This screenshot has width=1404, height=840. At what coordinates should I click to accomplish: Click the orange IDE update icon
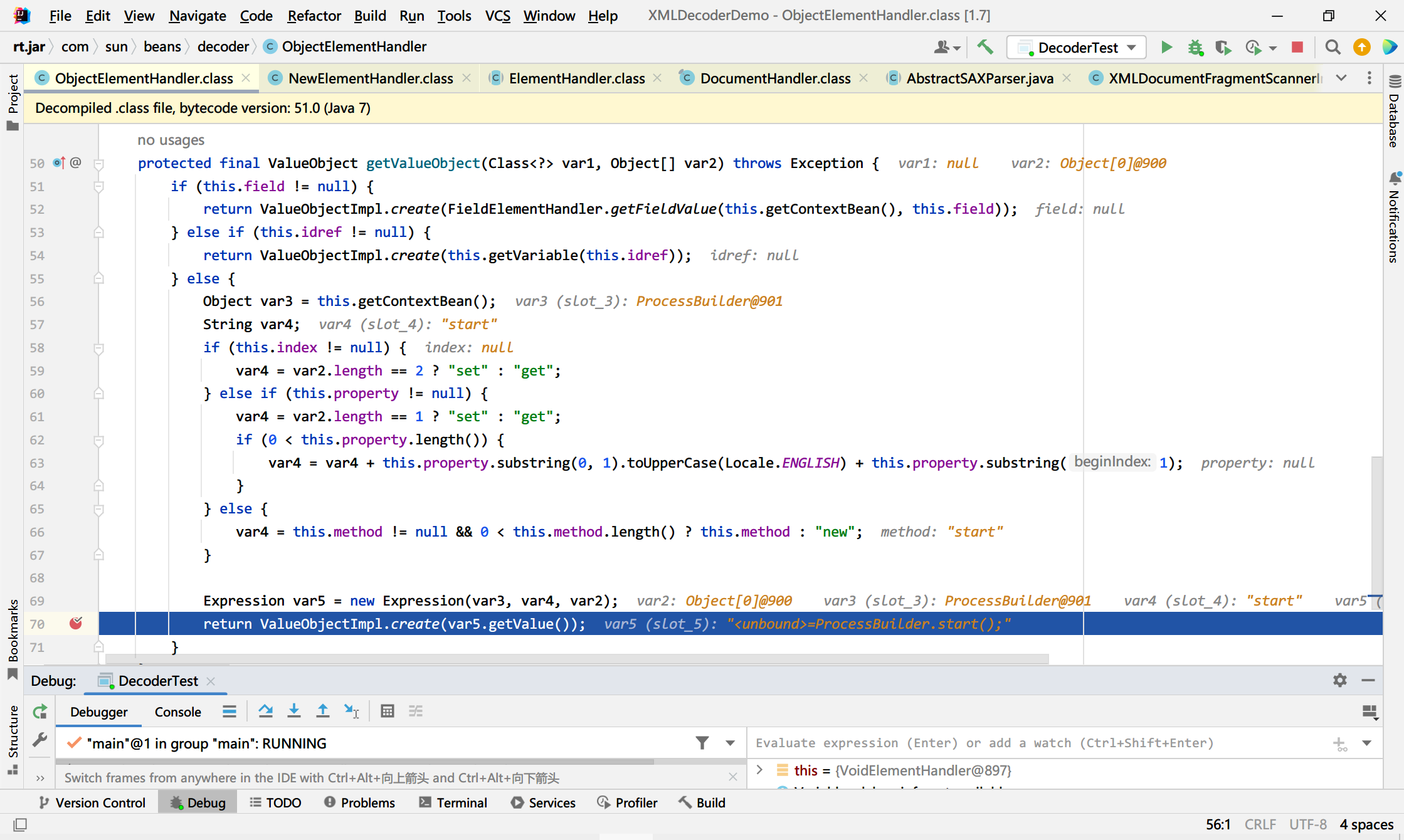pos(1361,47)
